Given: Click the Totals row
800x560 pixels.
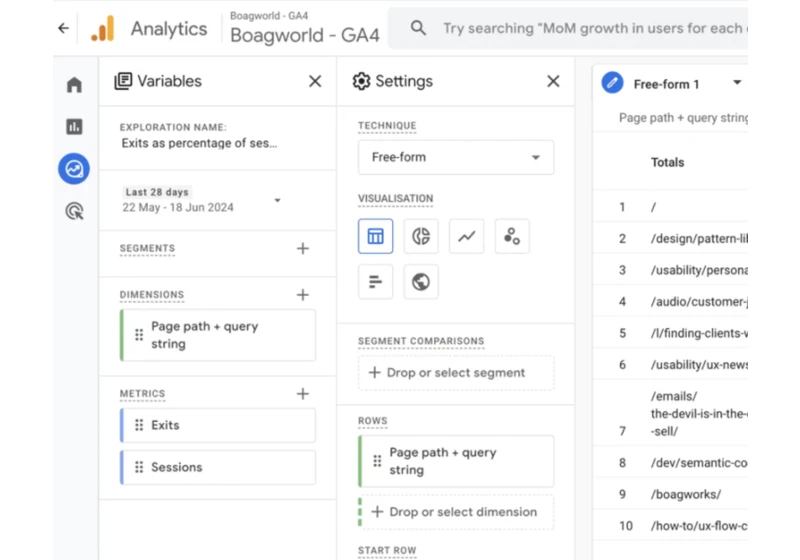Looking at the screenshot, I should [670, 162].
